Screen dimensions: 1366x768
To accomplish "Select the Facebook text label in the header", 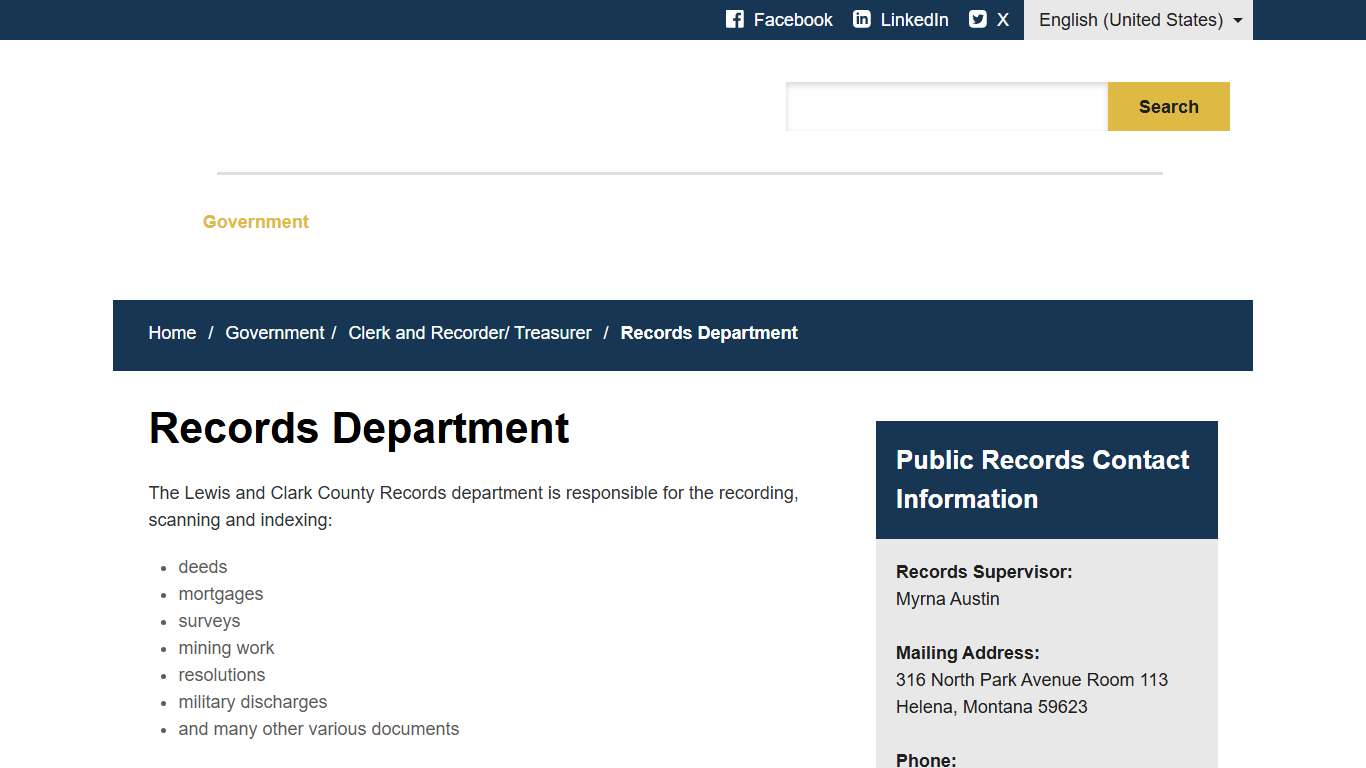I will tap(793, 19).
